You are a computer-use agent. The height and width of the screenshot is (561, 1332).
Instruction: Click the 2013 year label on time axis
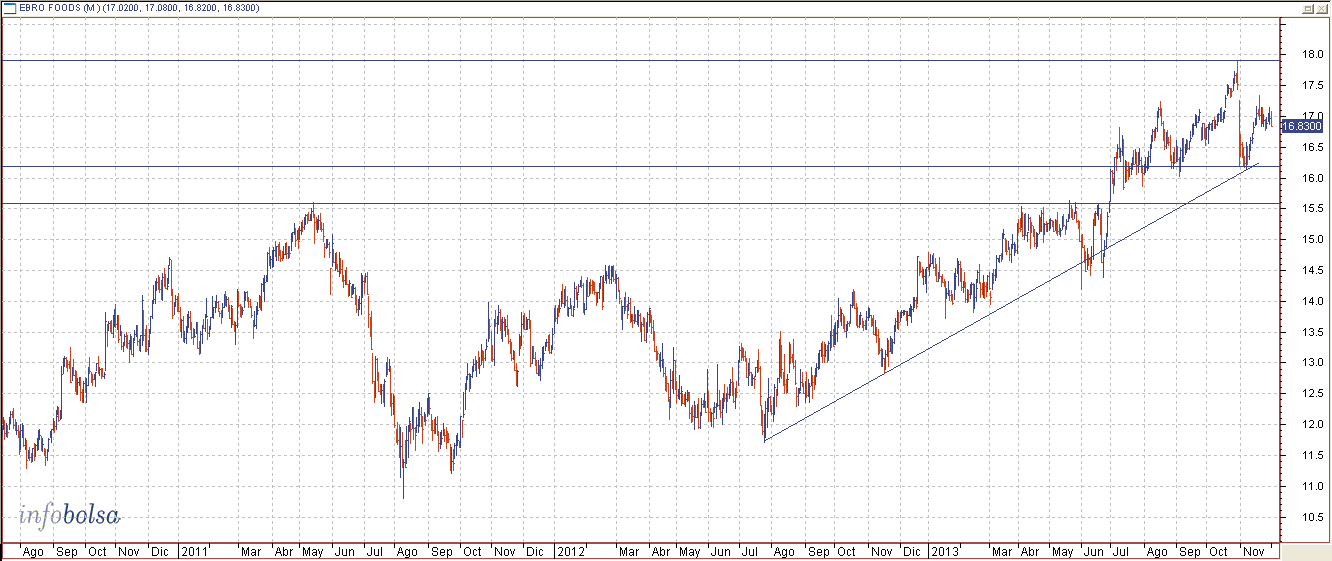pyautogui.click(x=945, y=552)
